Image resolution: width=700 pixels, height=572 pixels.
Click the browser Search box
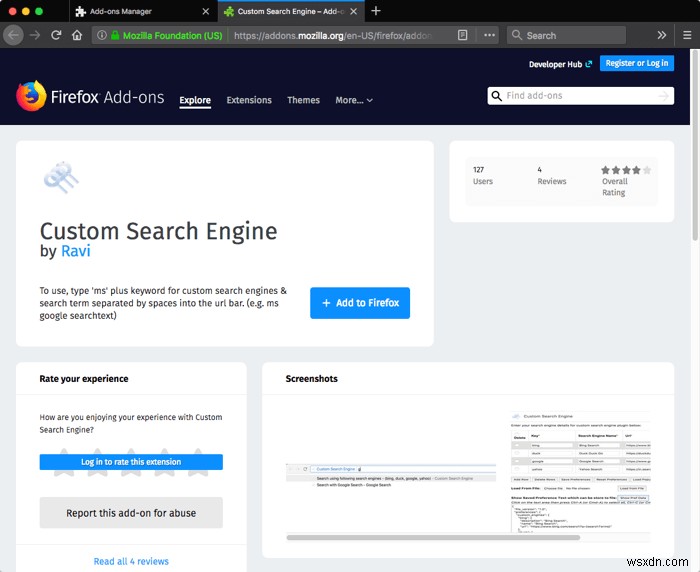566,35
